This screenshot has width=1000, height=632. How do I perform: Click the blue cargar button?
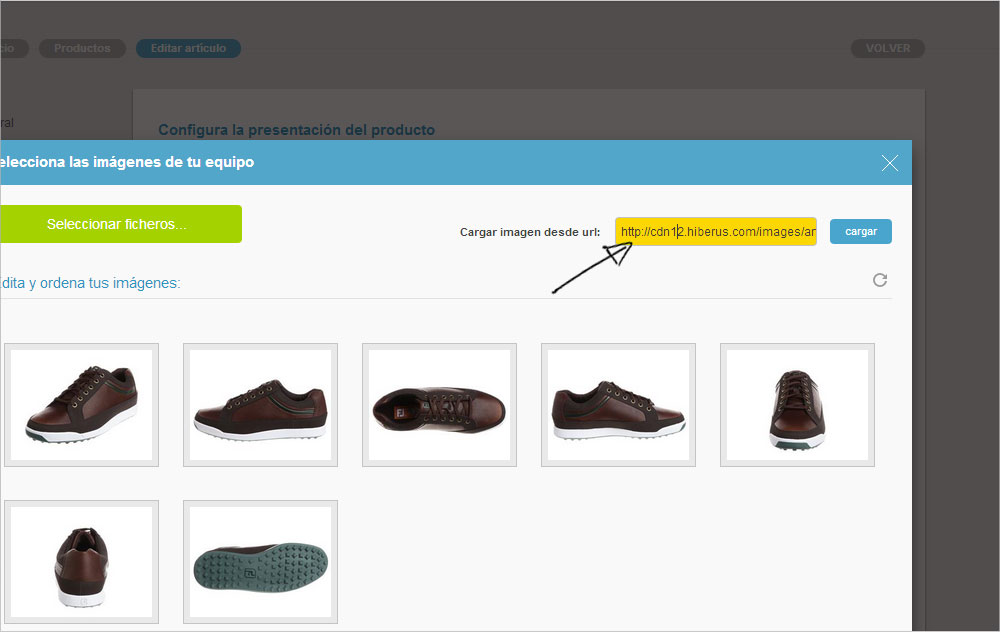click(860, 231)
